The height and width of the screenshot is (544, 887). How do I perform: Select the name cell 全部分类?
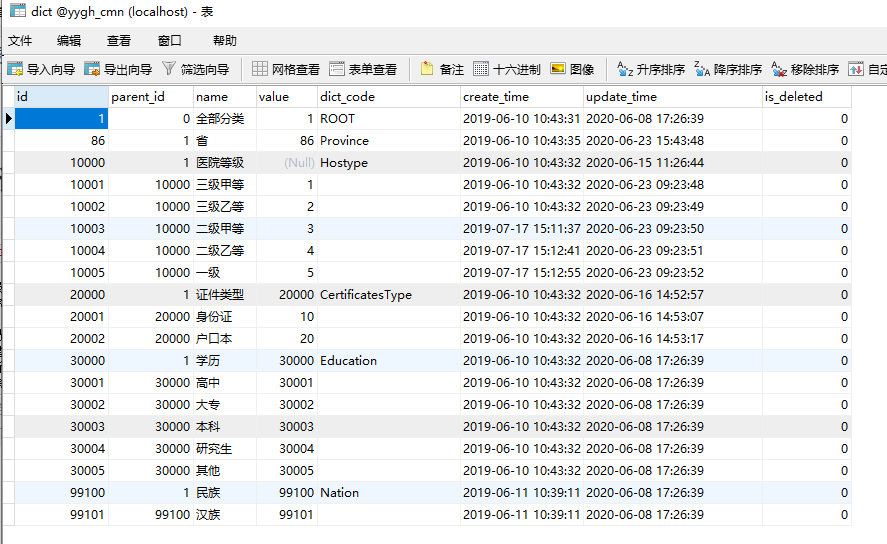click(x=225, y=119)
